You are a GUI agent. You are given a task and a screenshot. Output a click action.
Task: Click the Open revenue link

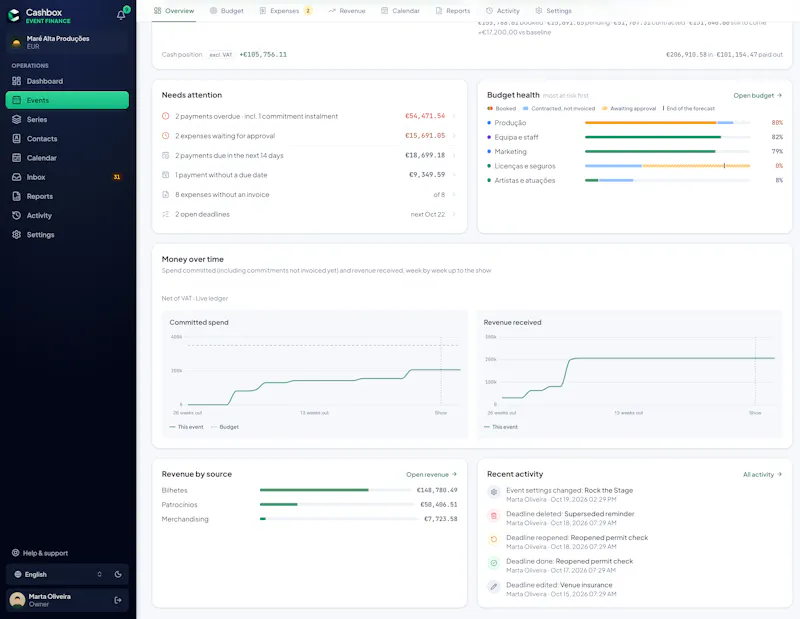431,475
